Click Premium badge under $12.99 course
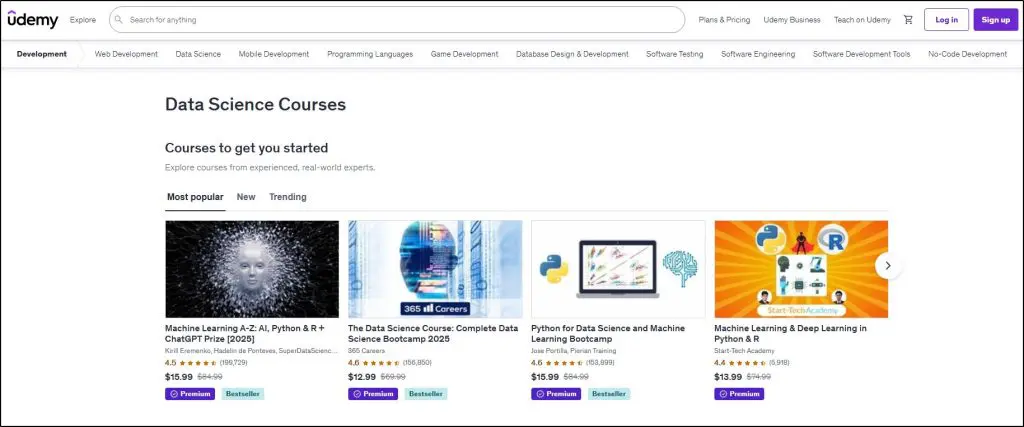 (x=373, y=394)
